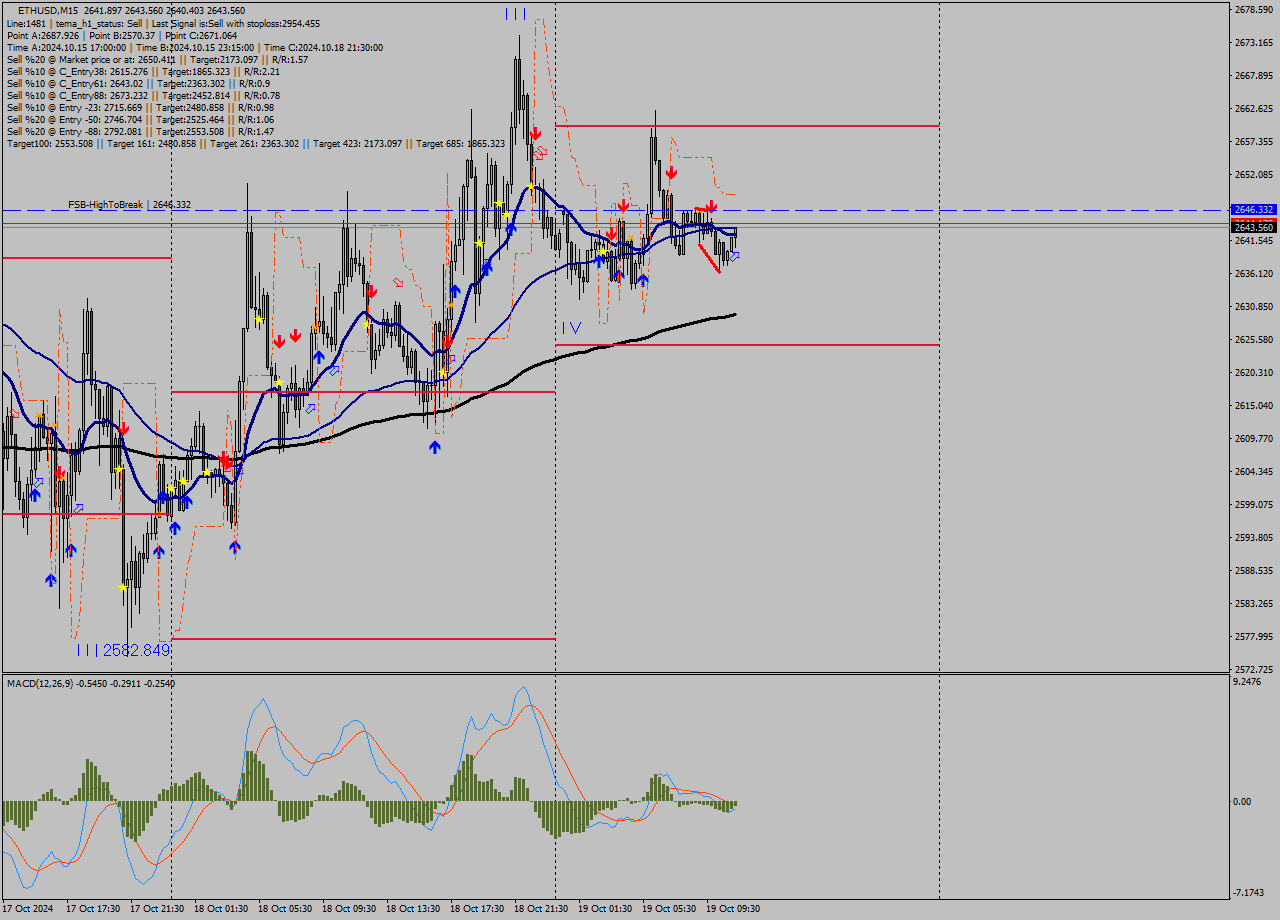Select the Sell %10 @ Entry -23 line

click(140, 107)
